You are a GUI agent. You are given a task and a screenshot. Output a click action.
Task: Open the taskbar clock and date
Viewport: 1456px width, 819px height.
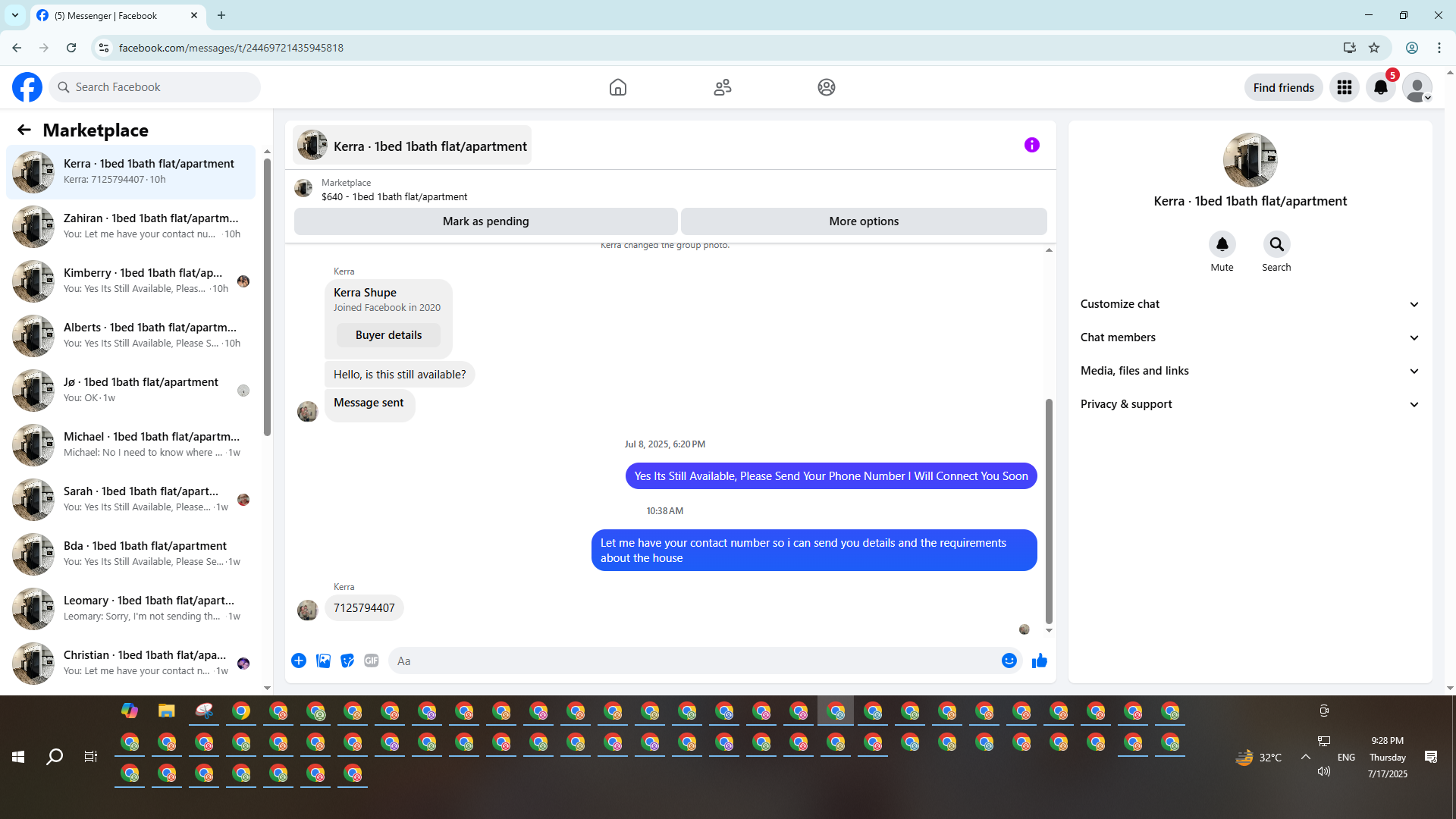[x=1388, y=757]
